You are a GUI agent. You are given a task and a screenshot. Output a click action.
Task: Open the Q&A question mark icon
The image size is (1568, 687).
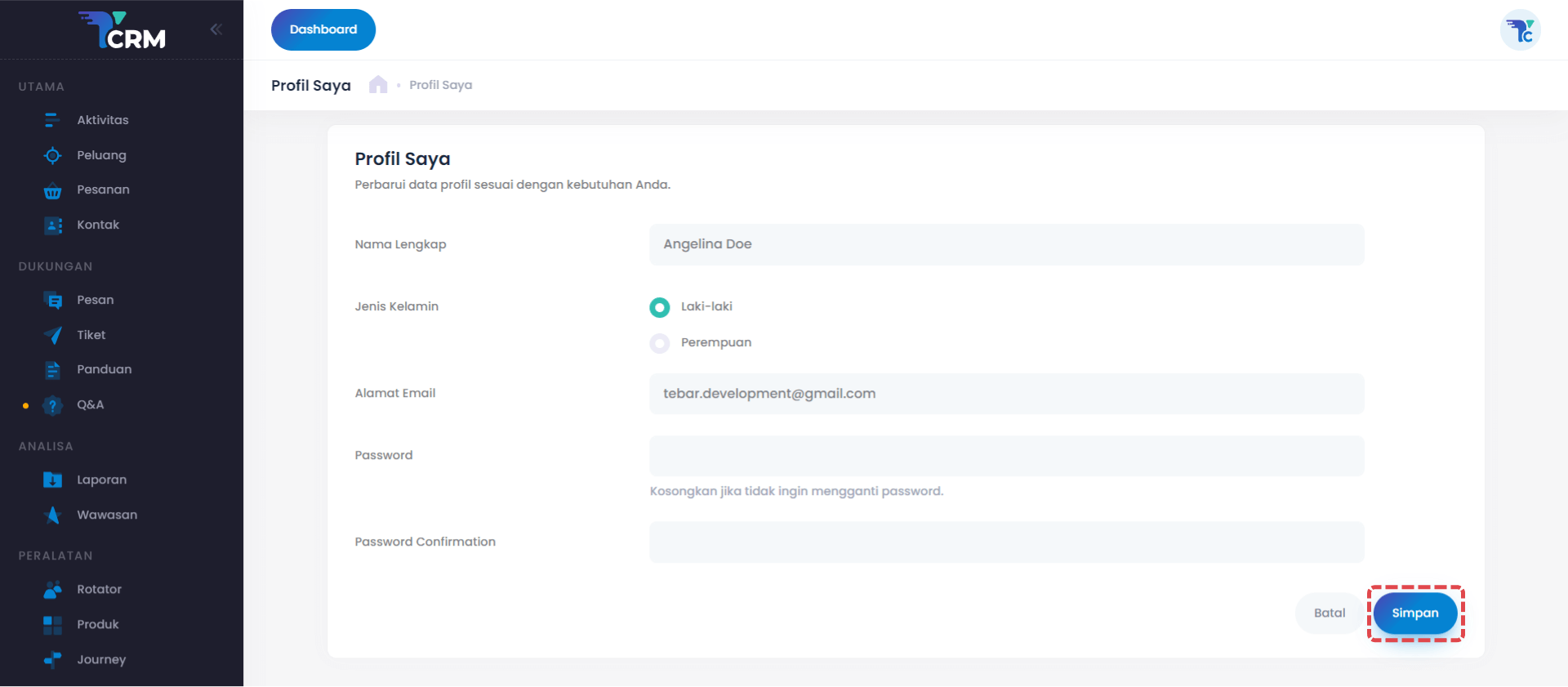coord(52,405)
